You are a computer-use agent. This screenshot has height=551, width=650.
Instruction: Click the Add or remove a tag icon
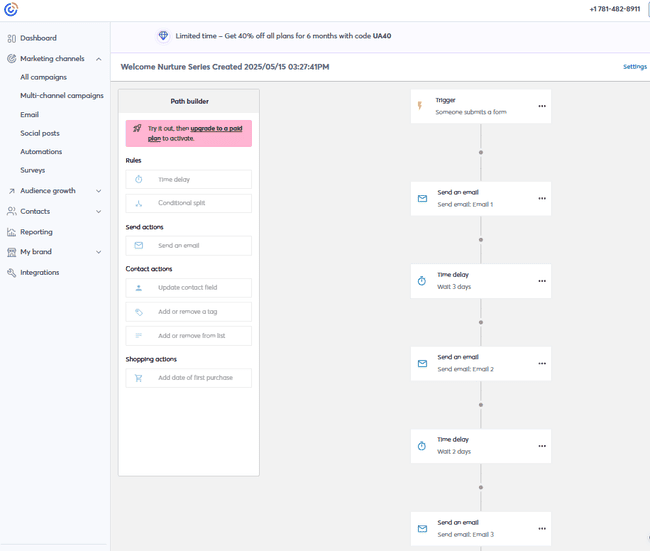(x=139, y=312)
